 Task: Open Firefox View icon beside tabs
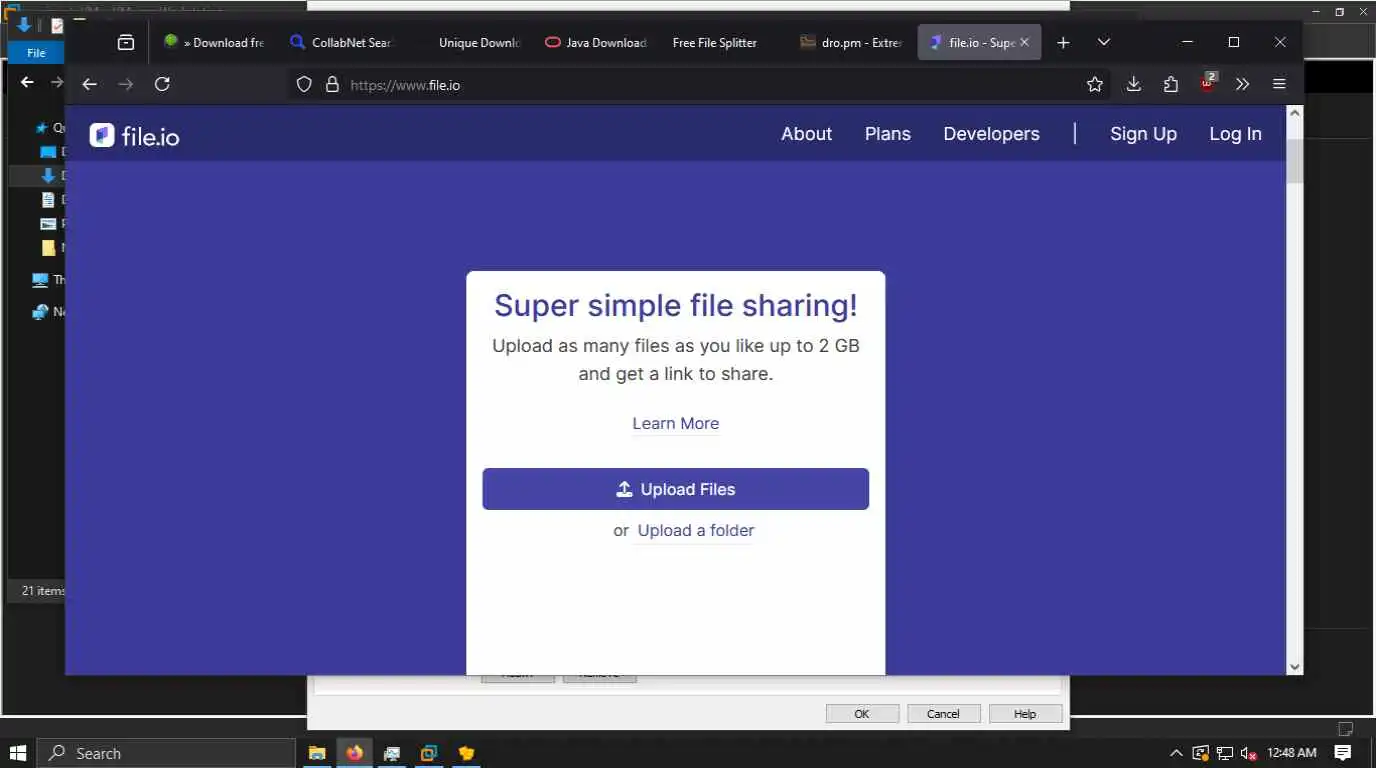125,43
